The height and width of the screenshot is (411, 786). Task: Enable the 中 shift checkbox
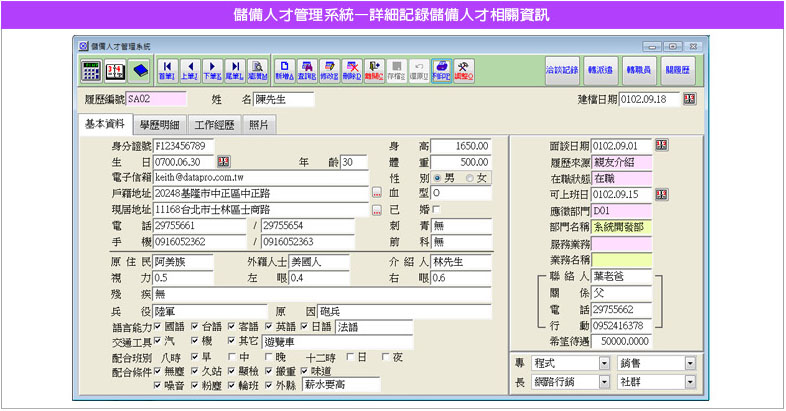coord(231,356)
